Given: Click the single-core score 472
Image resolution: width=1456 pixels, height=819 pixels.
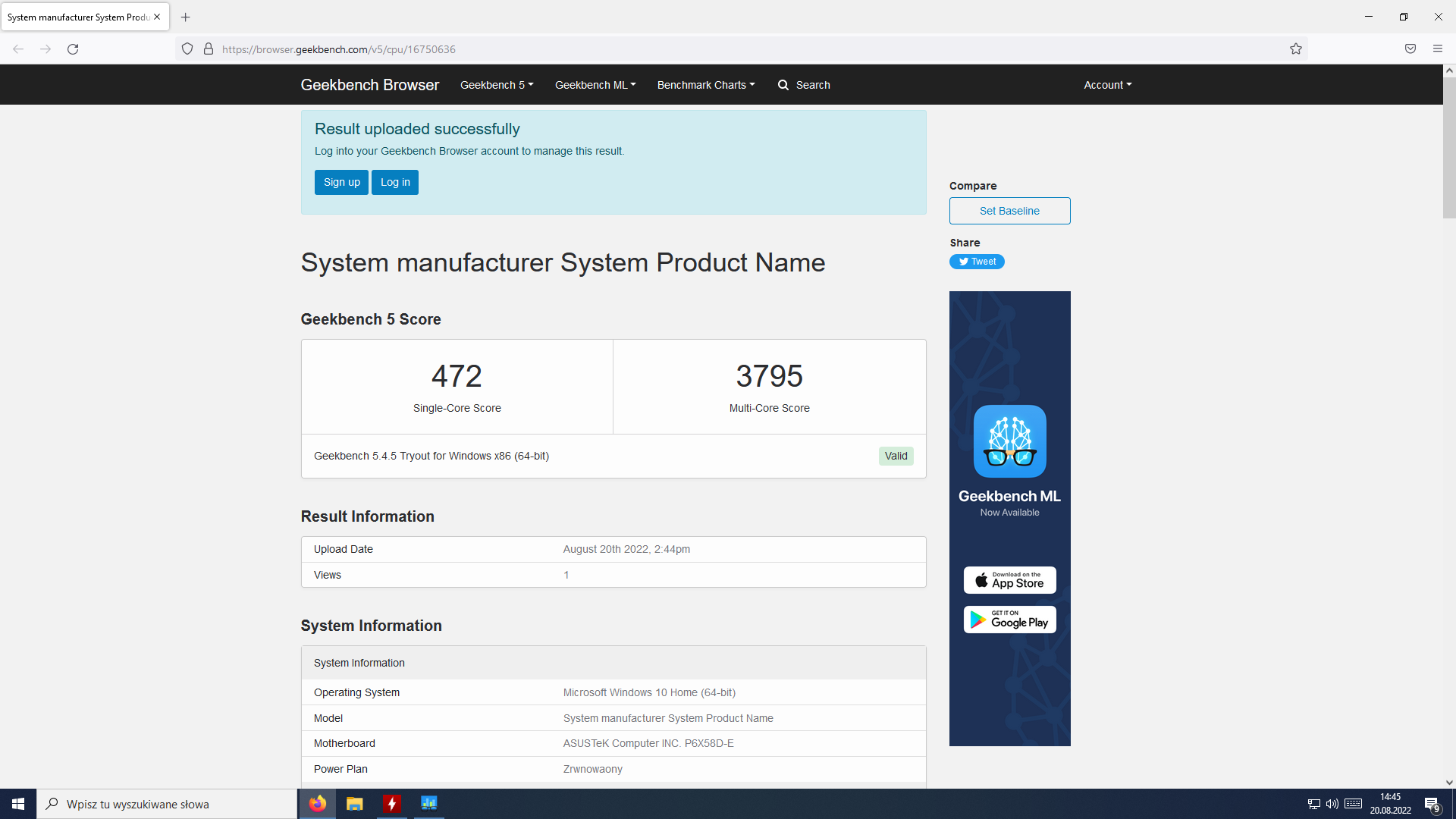Looking at the screenshot, I should click(x=457, y=376).
